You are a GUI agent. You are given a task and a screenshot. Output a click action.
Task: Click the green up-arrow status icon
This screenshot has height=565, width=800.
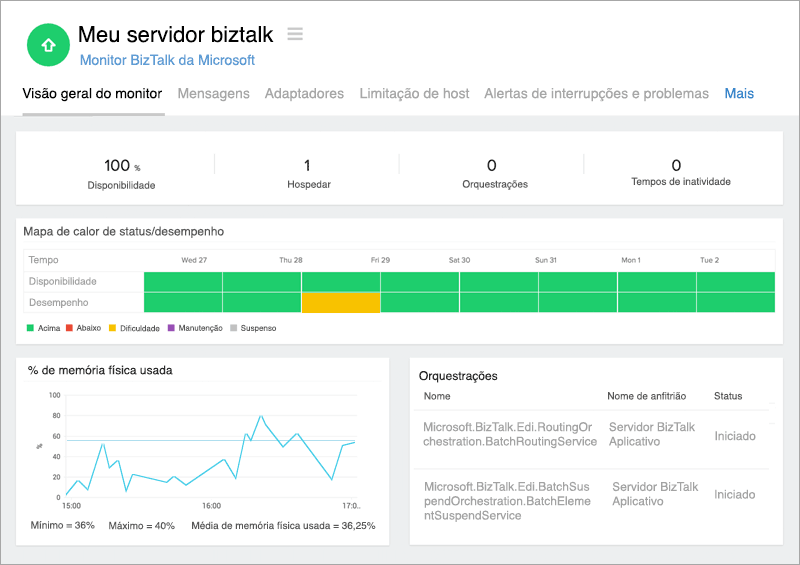point(48,45)
